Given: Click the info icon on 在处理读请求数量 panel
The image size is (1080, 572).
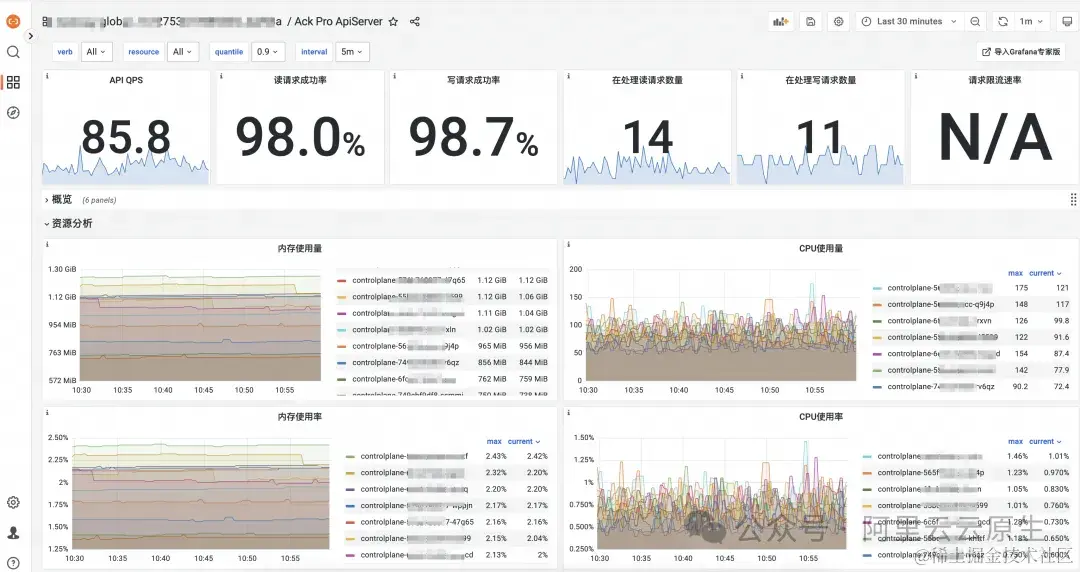Looking at the screenshot, I should [x=568, y=76].
